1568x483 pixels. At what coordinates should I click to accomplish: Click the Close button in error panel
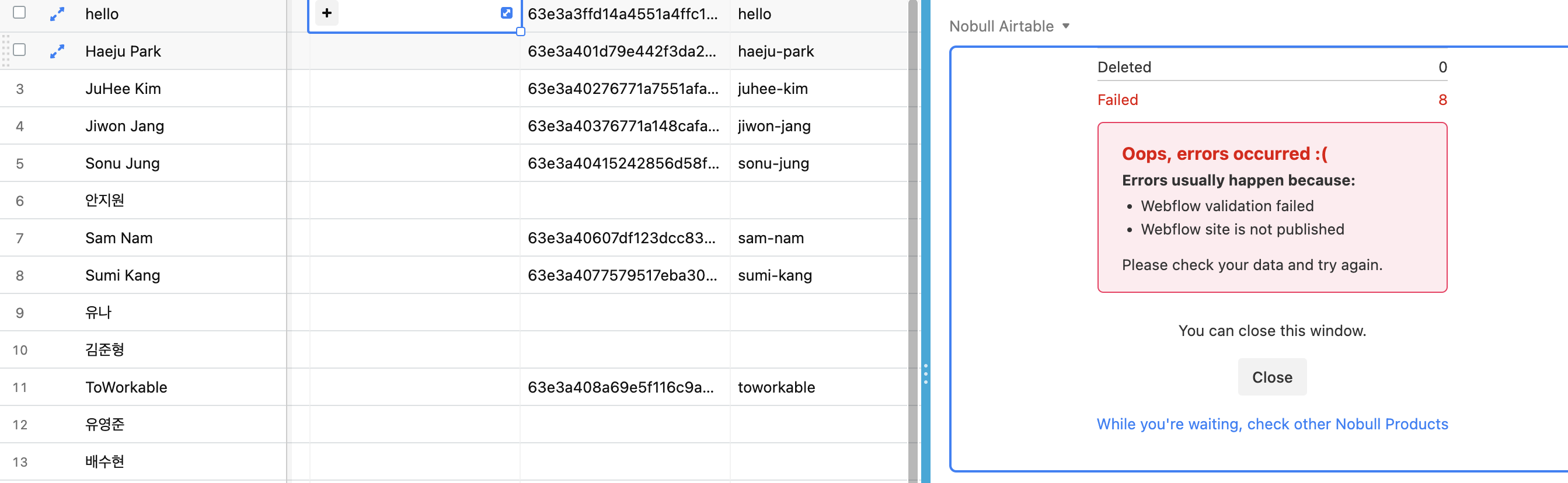pos(1271,377)
